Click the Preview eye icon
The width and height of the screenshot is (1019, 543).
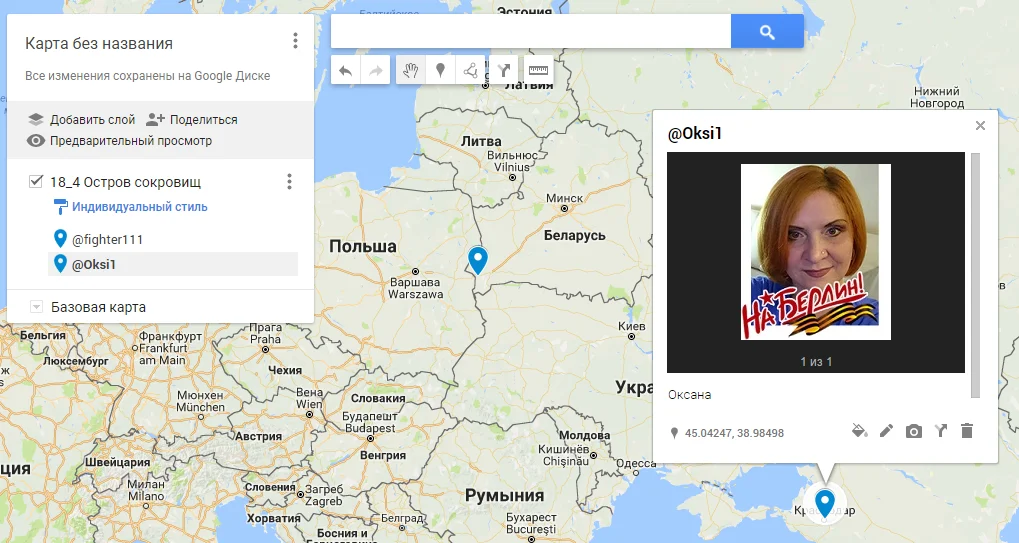(x=36, y=140)
